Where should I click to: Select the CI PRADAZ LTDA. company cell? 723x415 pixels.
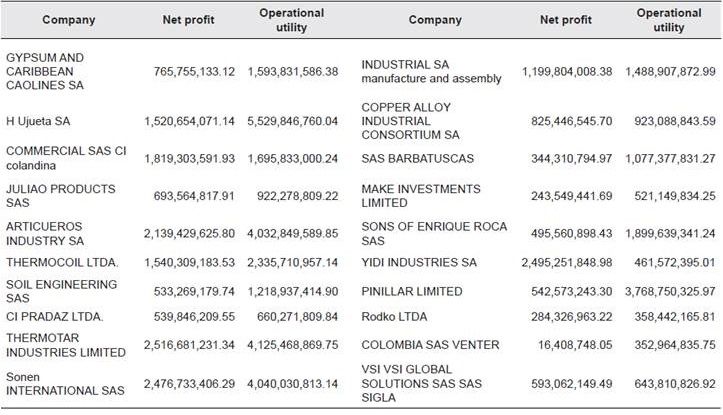pyautogui.click(x=55, y=317)
